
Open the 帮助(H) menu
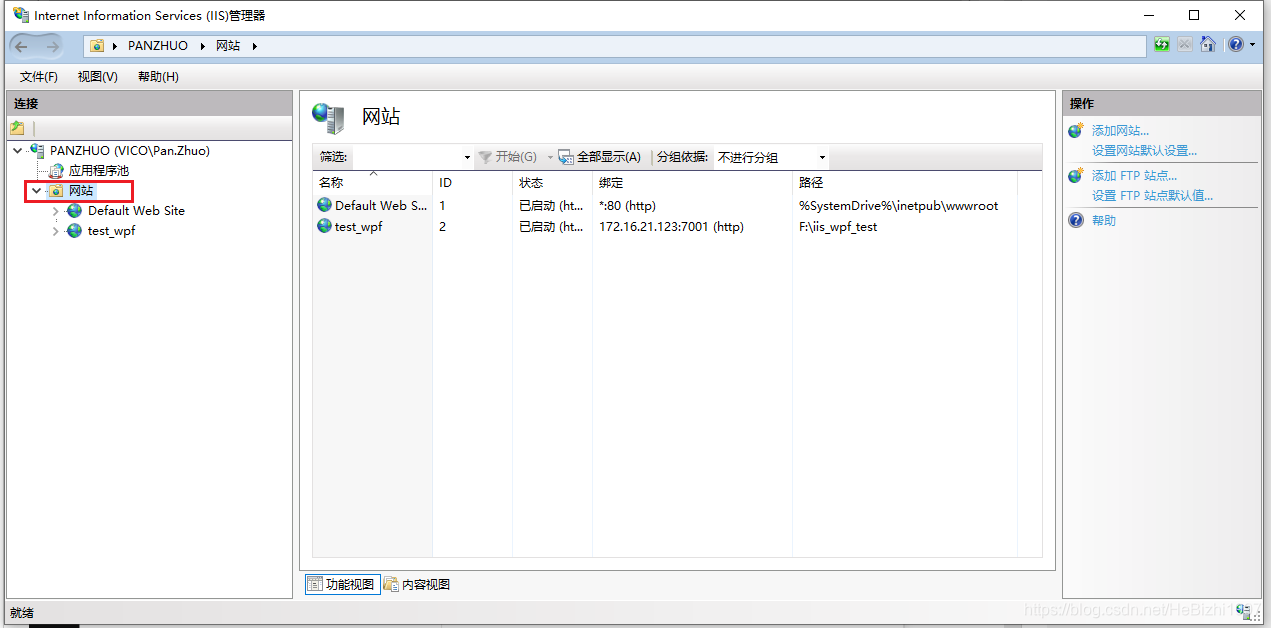pyautogui.click(x=158, y=77)
